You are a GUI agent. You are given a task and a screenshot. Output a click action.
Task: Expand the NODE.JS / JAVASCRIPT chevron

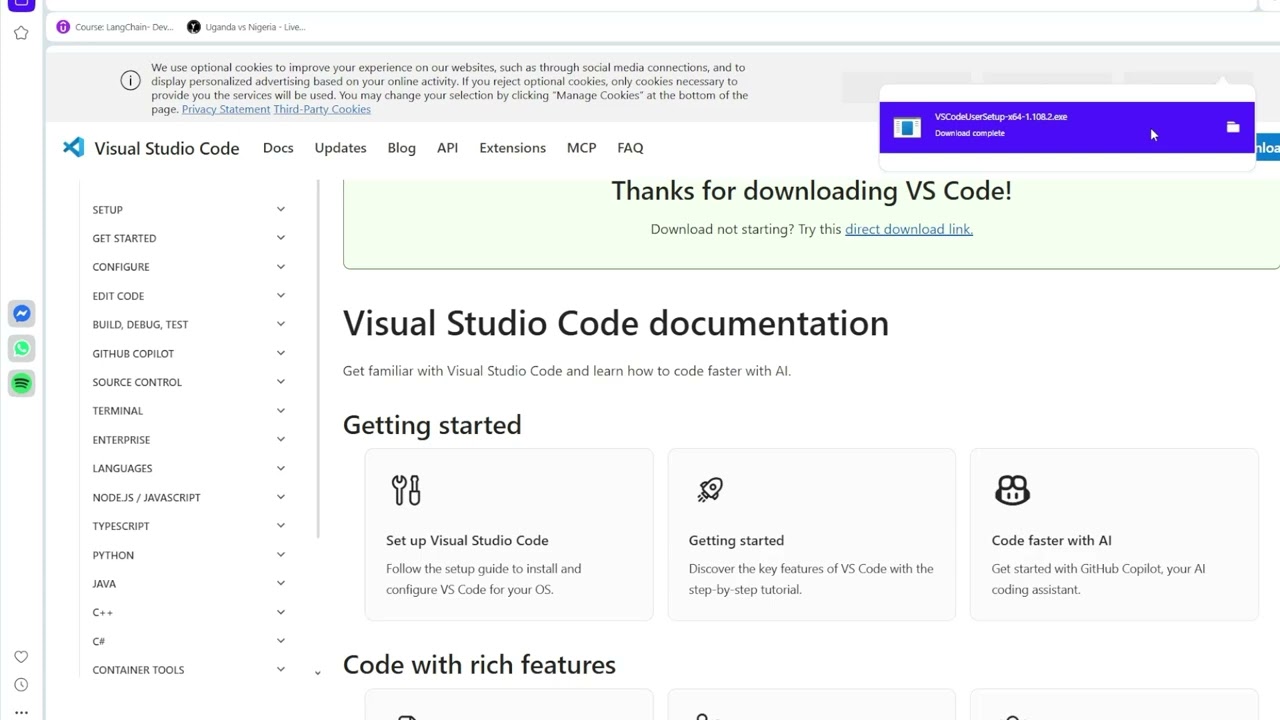click(281, 497)
